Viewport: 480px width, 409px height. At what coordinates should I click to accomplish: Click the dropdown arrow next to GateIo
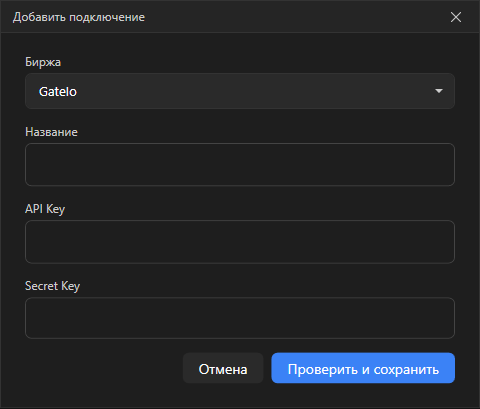[439, 91]
